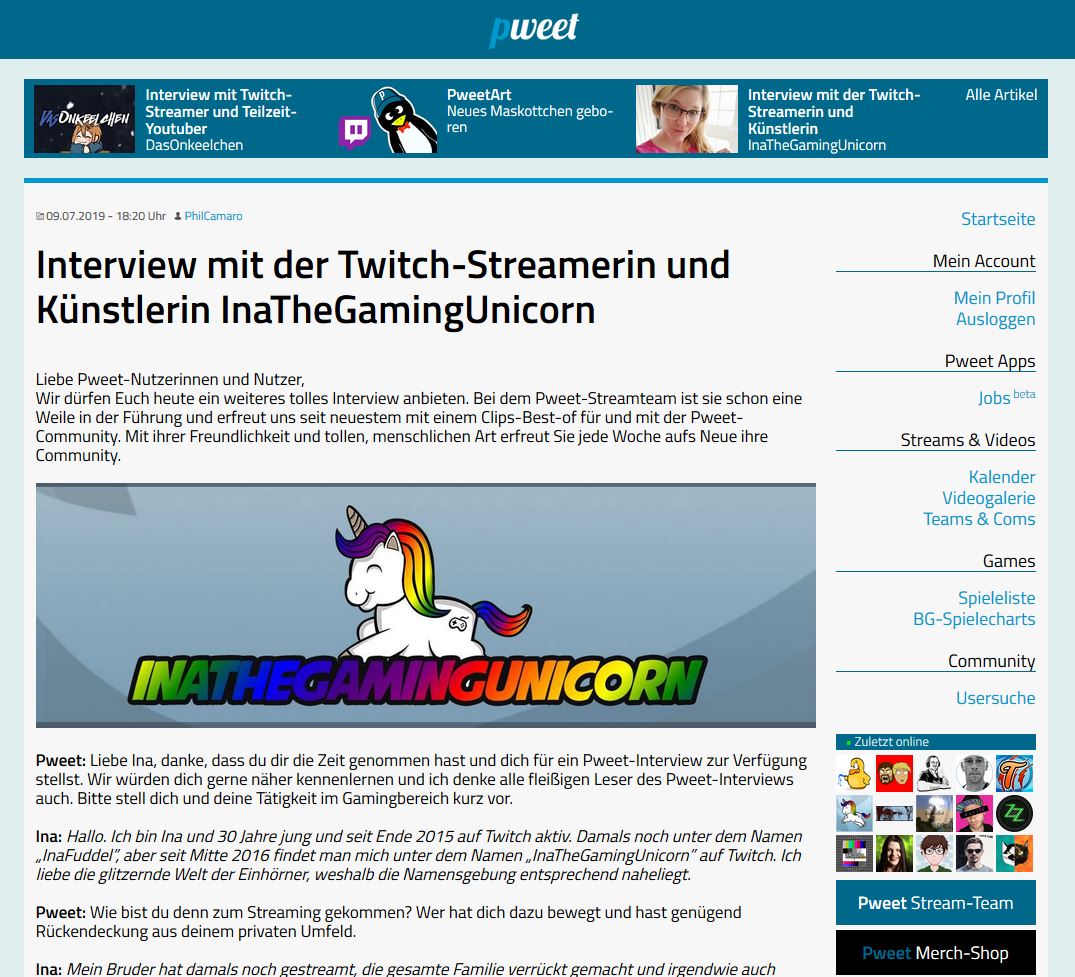Screen dimensions: 1075x977
Task: Click the DasOnkeelchen article thumbnail
Action: point(84,119)
